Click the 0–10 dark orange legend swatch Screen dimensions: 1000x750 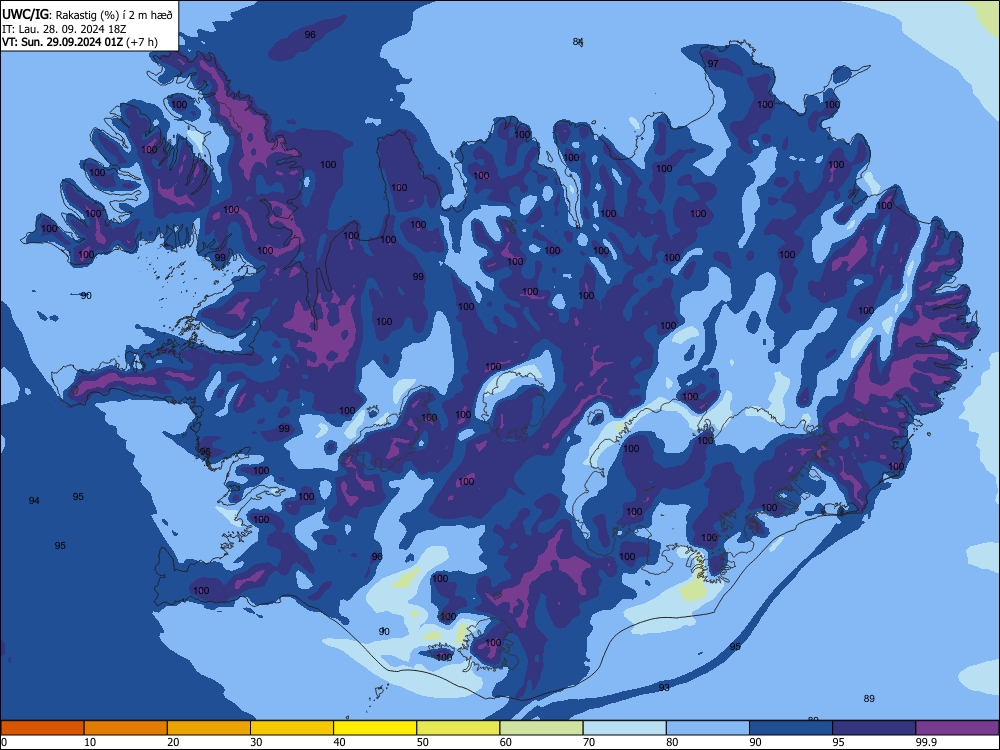42,728
